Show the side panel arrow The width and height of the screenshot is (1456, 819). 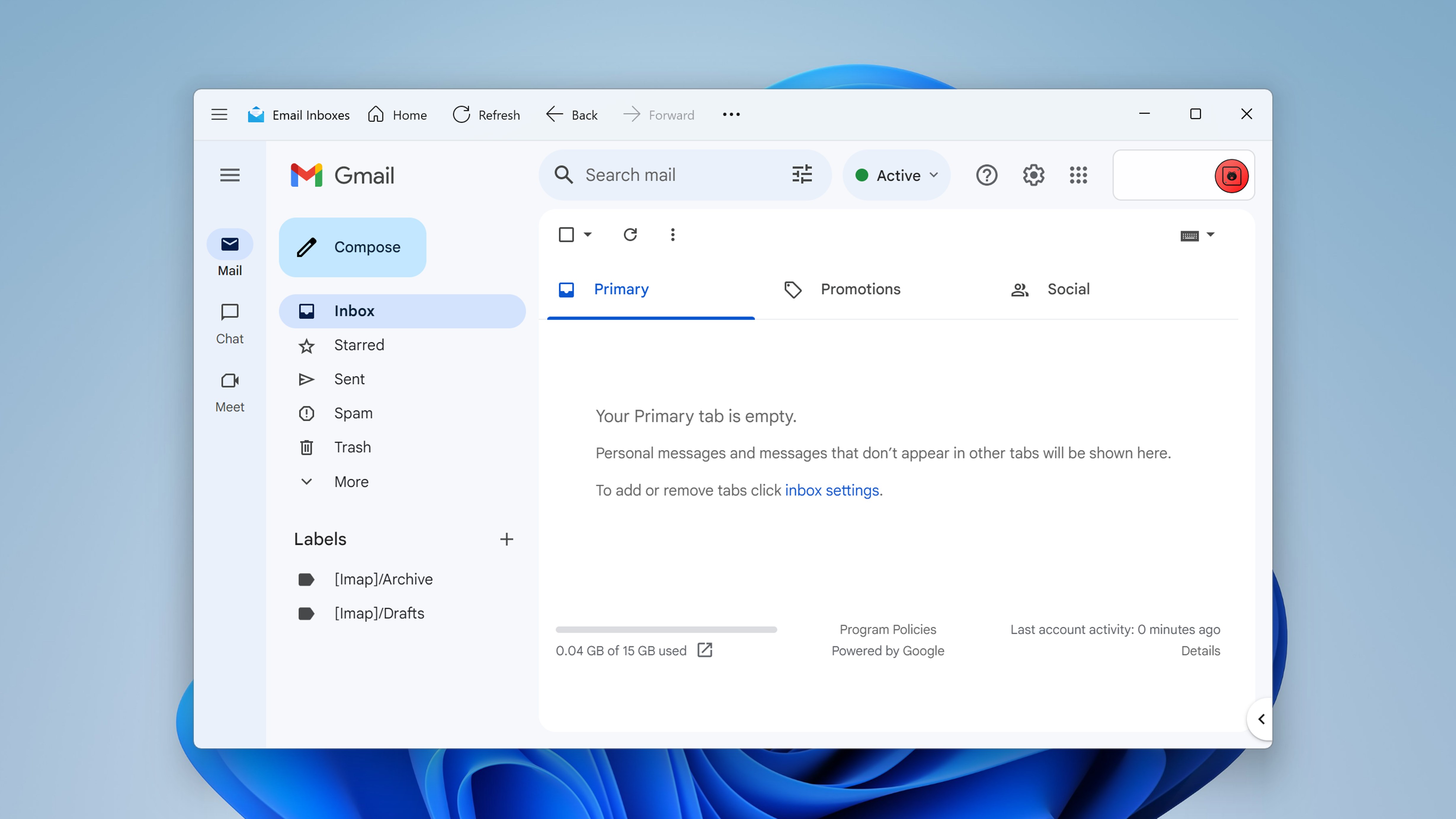[1261, 719]
